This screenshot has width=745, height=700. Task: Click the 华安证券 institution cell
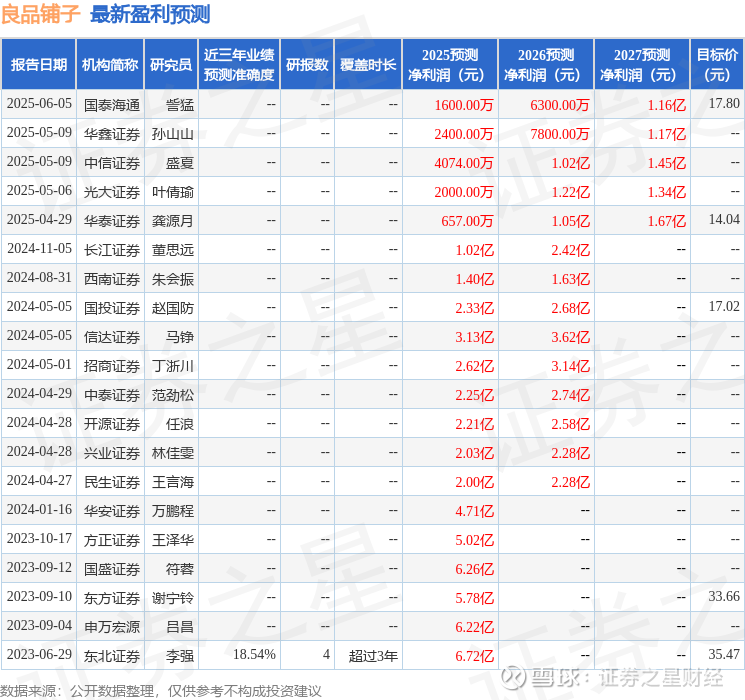click(112, 511)
